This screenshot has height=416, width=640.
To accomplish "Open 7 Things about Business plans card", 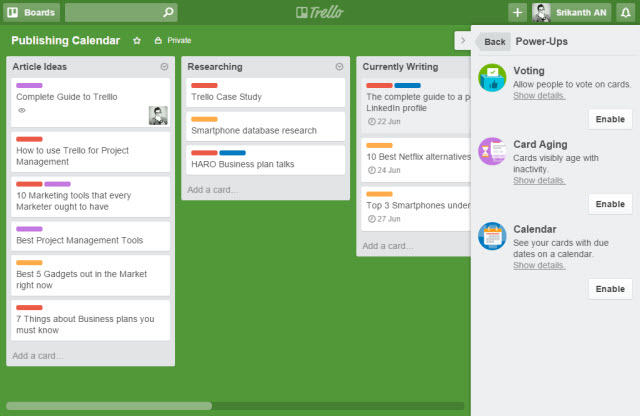I will click(91, 320).
